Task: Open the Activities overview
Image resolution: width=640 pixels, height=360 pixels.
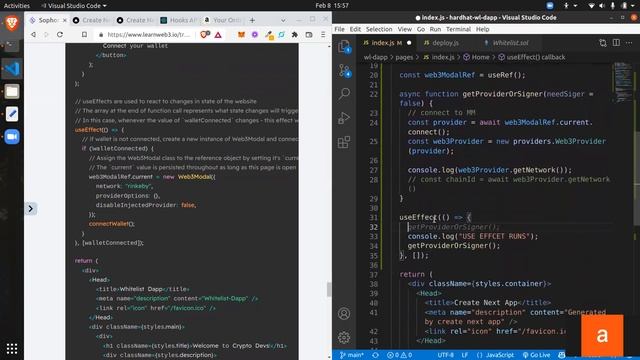Action: (17, 6)
